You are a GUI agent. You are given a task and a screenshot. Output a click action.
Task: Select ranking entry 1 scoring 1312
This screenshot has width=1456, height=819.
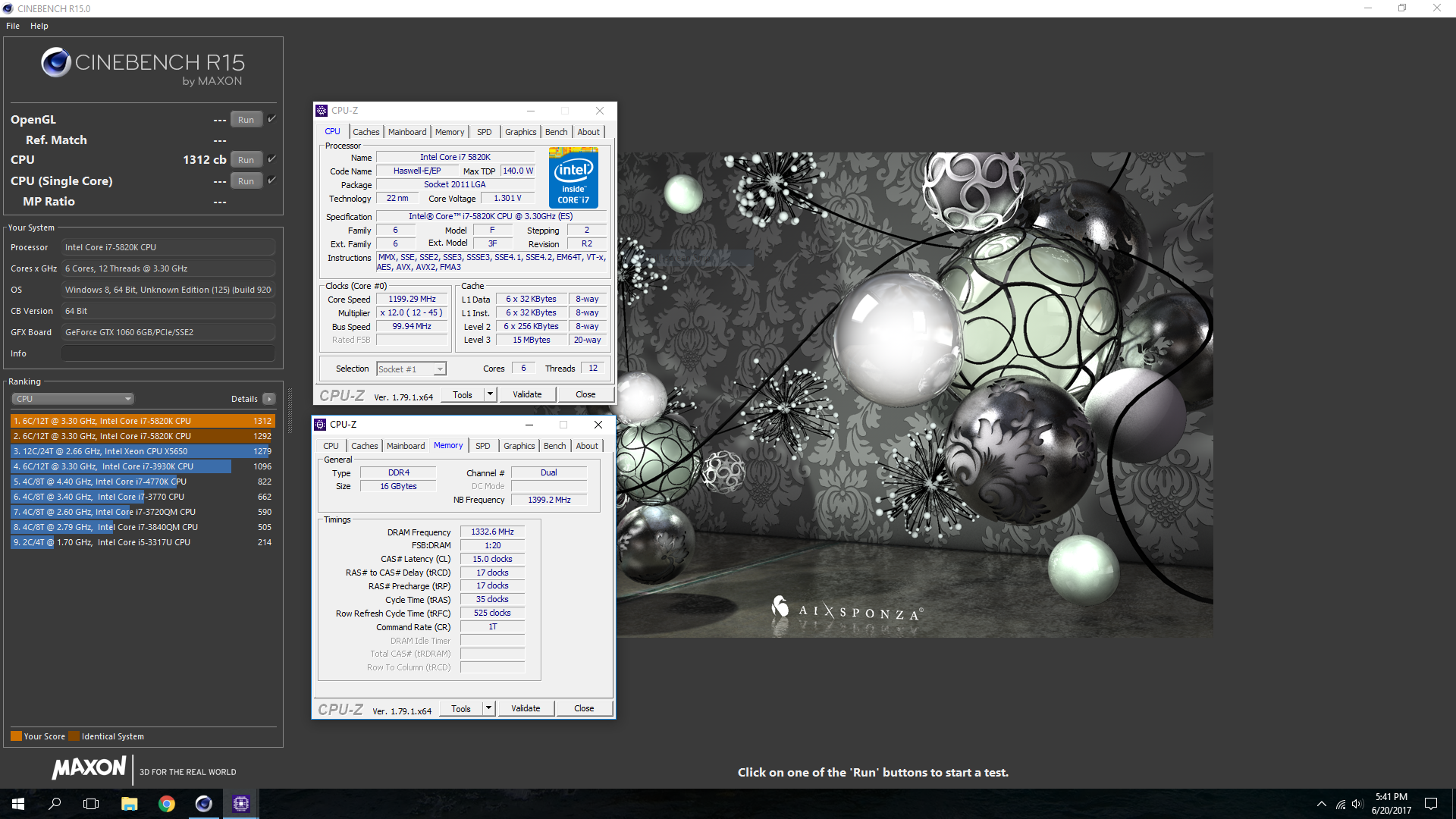tap(143, 421)
